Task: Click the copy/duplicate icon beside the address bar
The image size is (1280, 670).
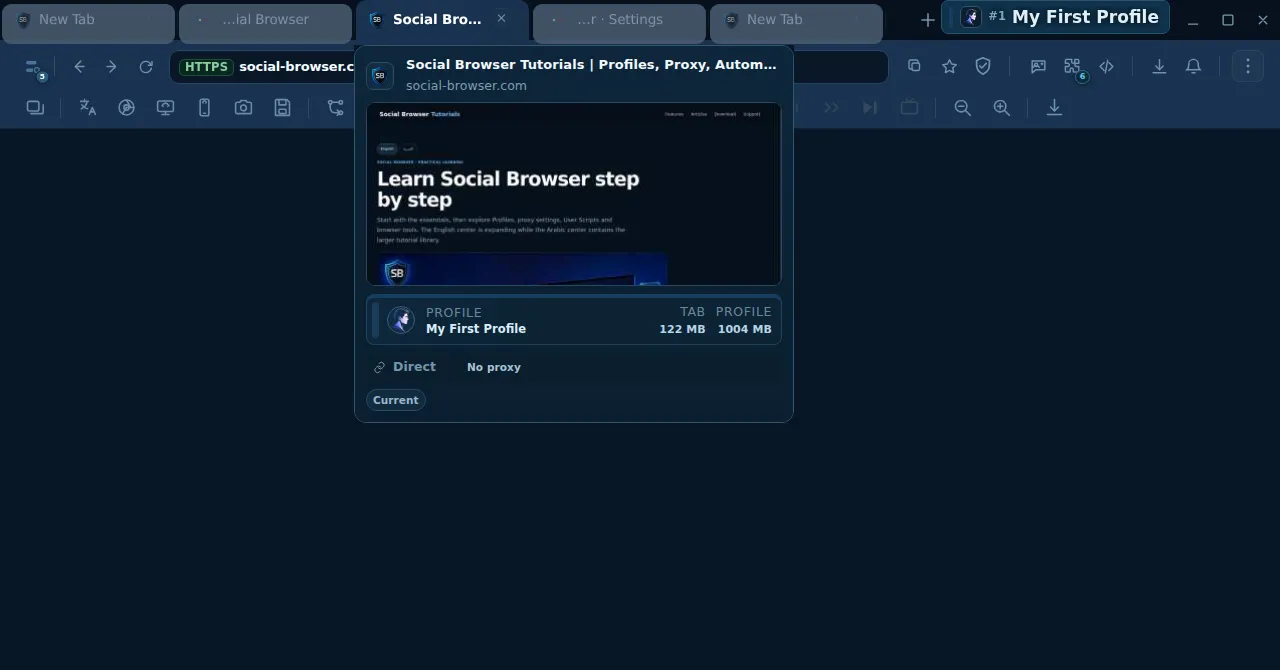Action: tap(914, 66)
